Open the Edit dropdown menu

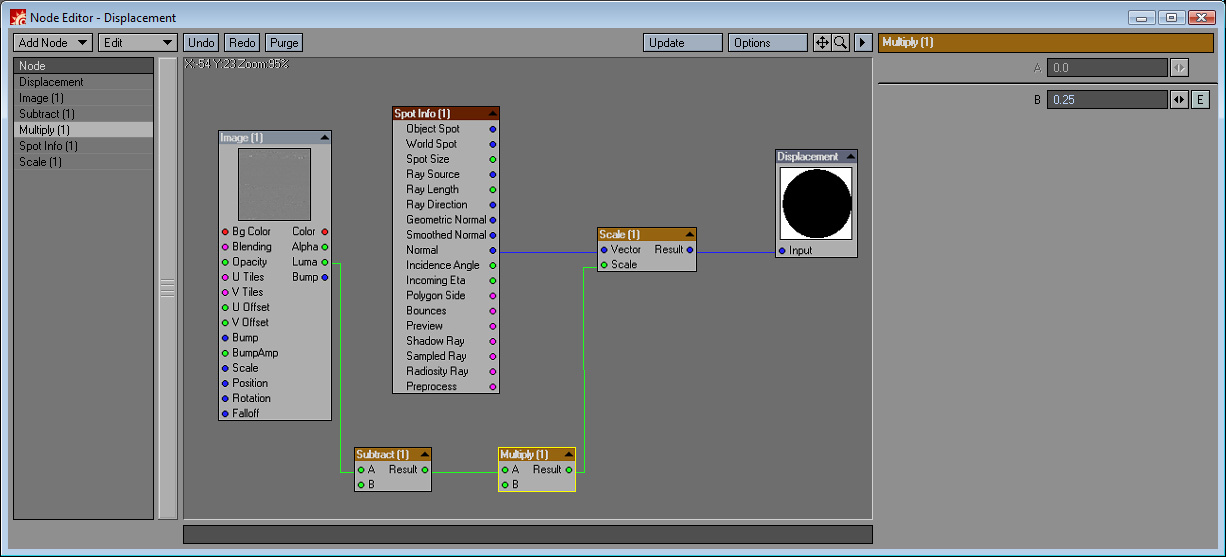[x=139, y=43]
